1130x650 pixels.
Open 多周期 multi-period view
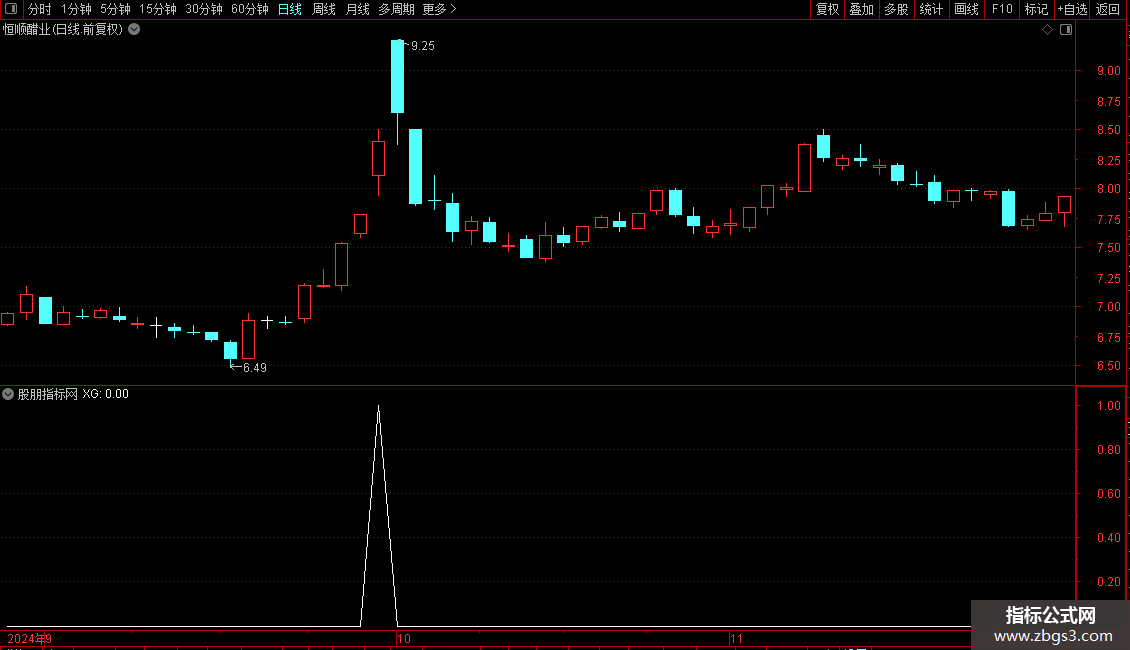point(396,9)
